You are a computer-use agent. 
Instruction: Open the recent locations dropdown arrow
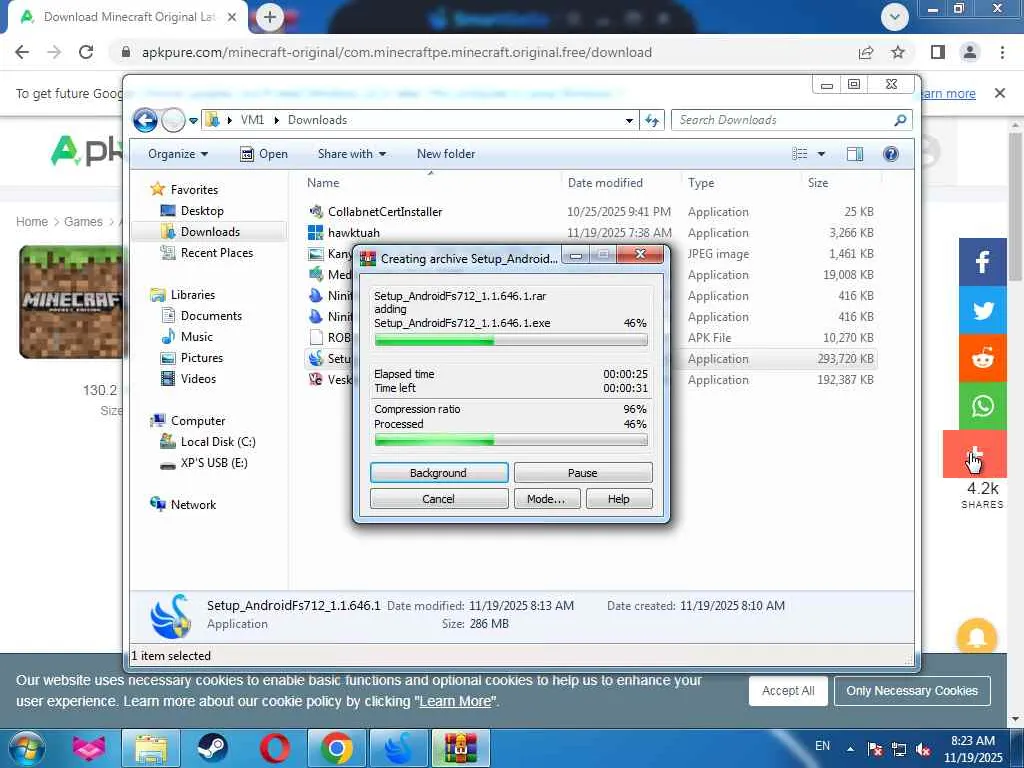pos(193,121)
